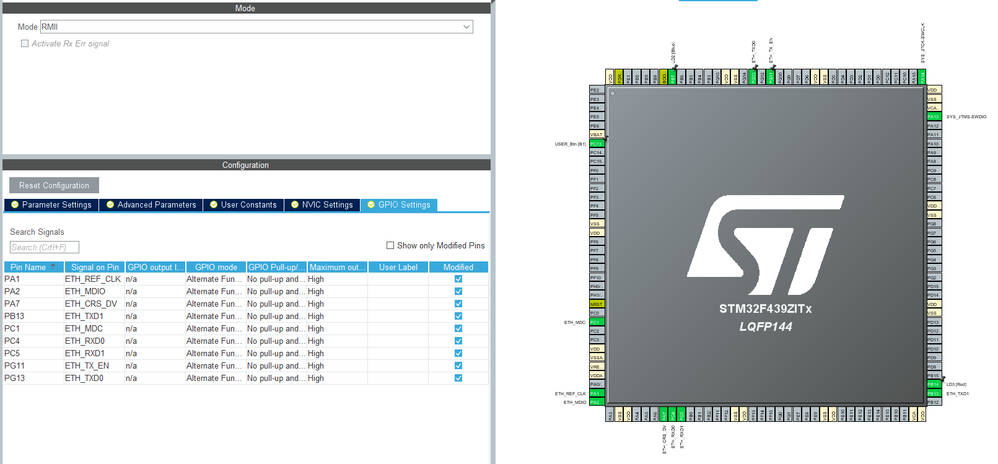The width and height of the screenshot is (998, 464).
Task: Select the ETH_RXD1 table cell
Action: (x=93, y=353)
